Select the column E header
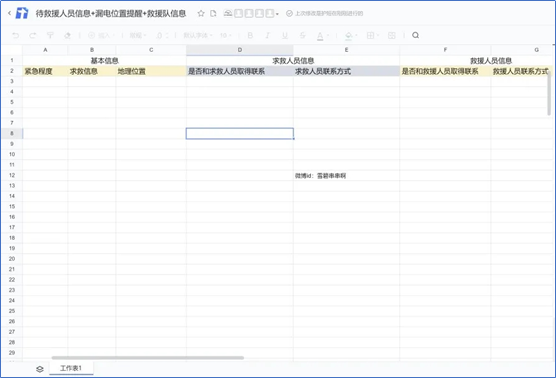 coord(346,50)
